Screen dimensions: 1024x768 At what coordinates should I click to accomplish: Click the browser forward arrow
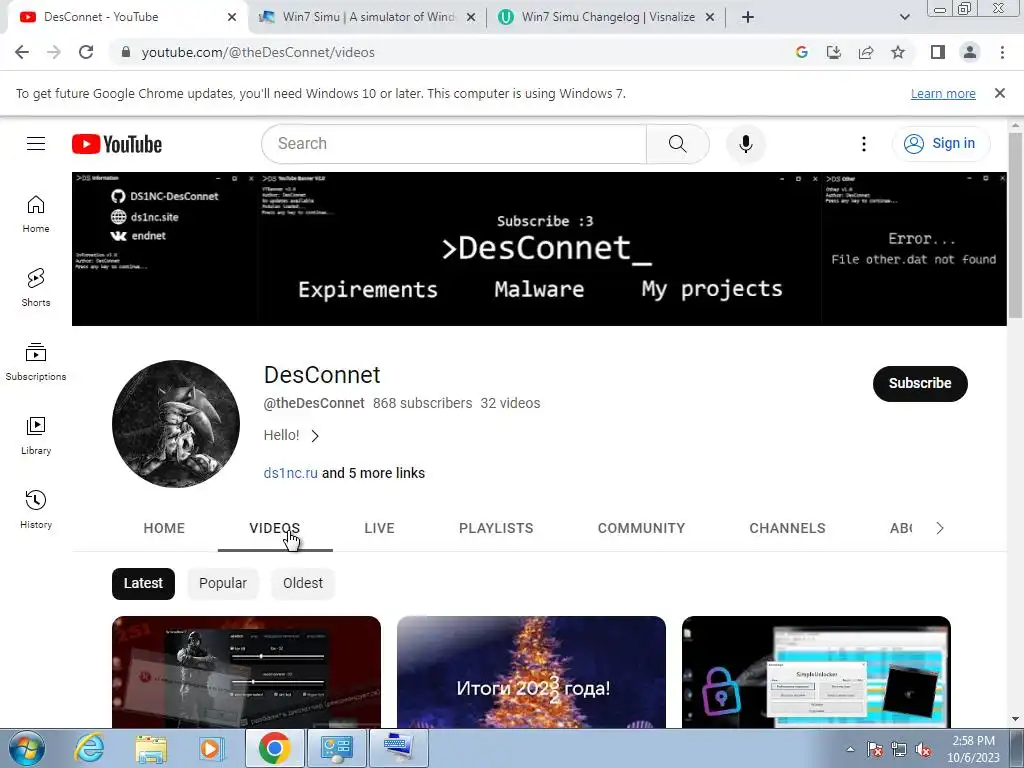(54, 52)
